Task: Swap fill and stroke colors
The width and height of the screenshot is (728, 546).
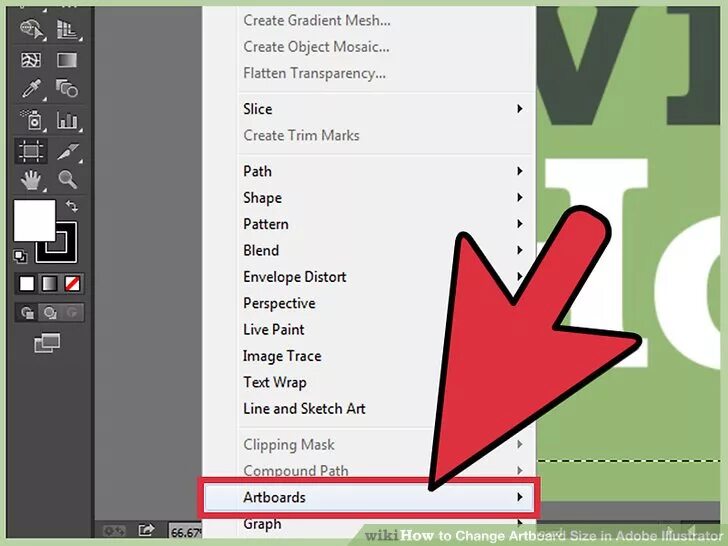Action: (72, 206)
